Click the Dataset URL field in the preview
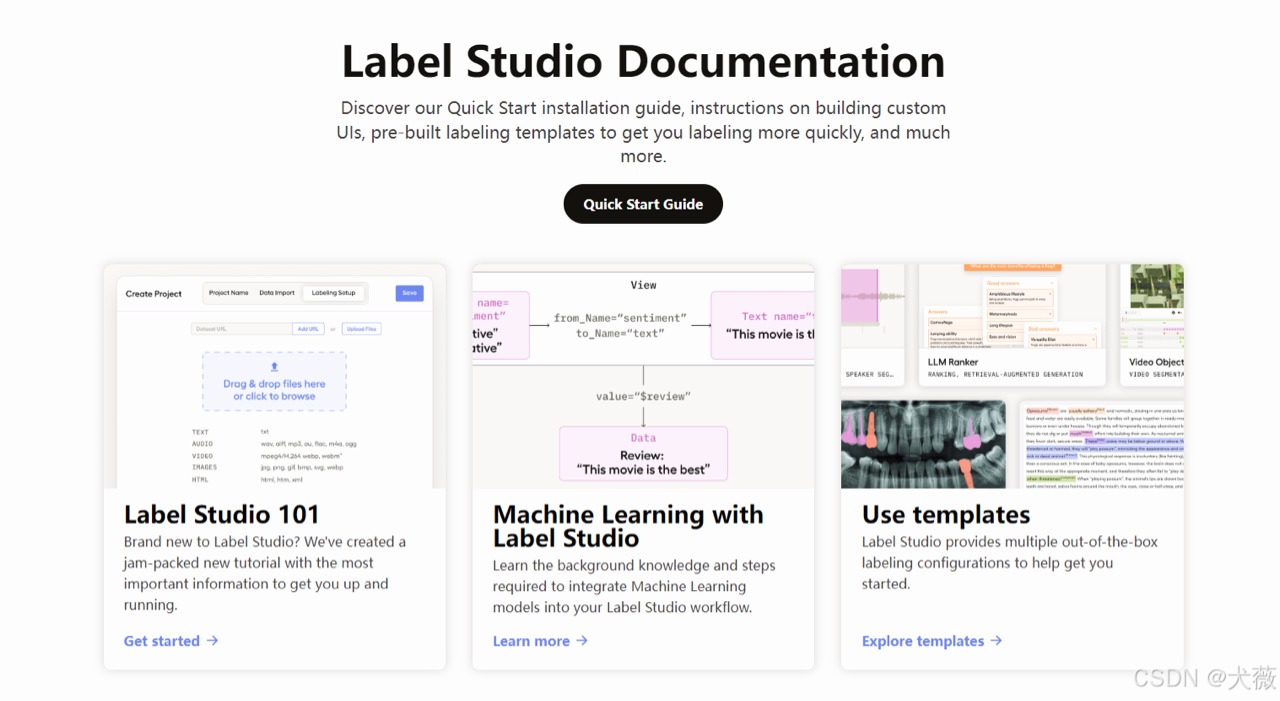The height and width of the screenshot is (701, 1280). click(x=242, y=328)
